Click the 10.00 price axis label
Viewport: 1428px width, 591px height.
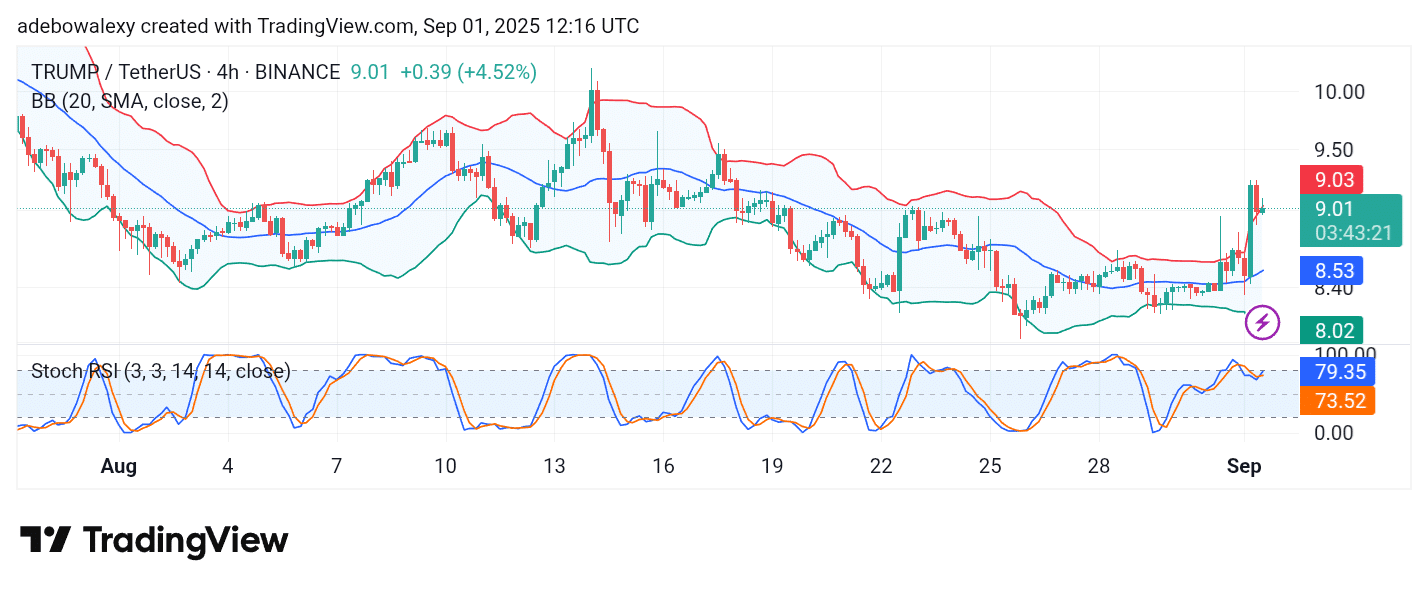click(x=1339, y=92)
